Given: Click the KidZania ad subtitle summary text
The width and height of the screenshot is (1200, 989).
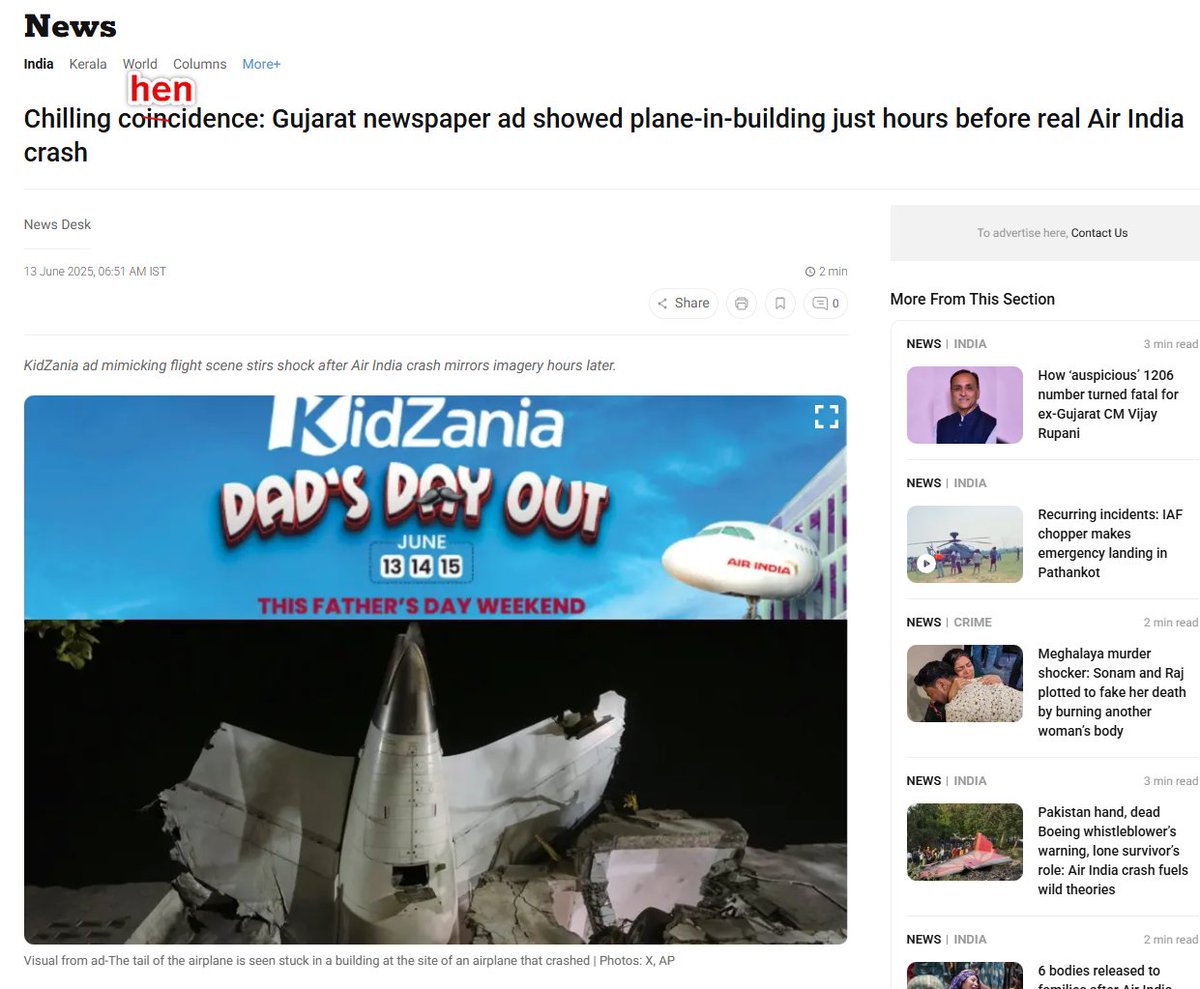Looking at the screenshot, I should [x=320, y=366].
